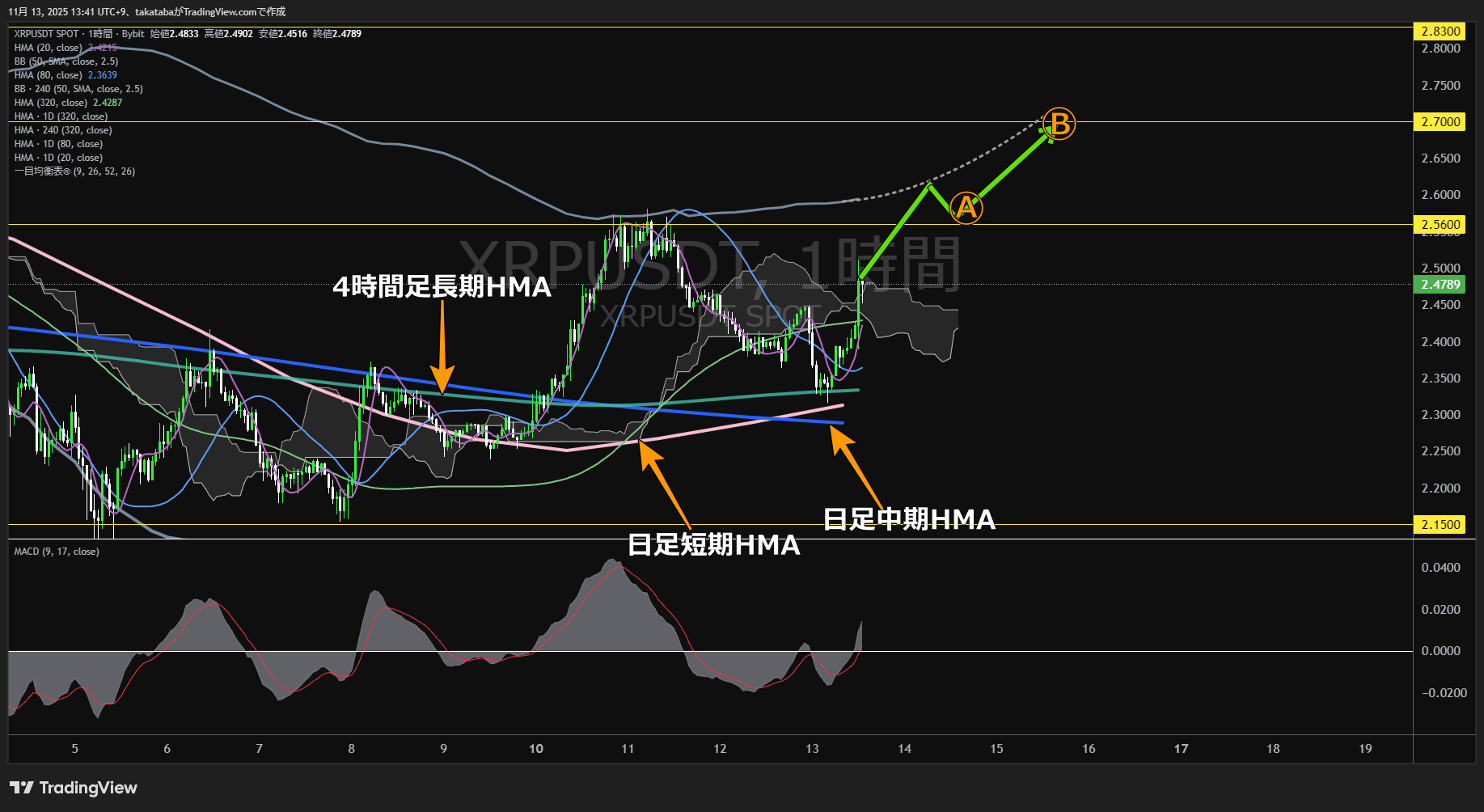Click the HMA (320, close) legend with value 2.4287

pos(68,103)
